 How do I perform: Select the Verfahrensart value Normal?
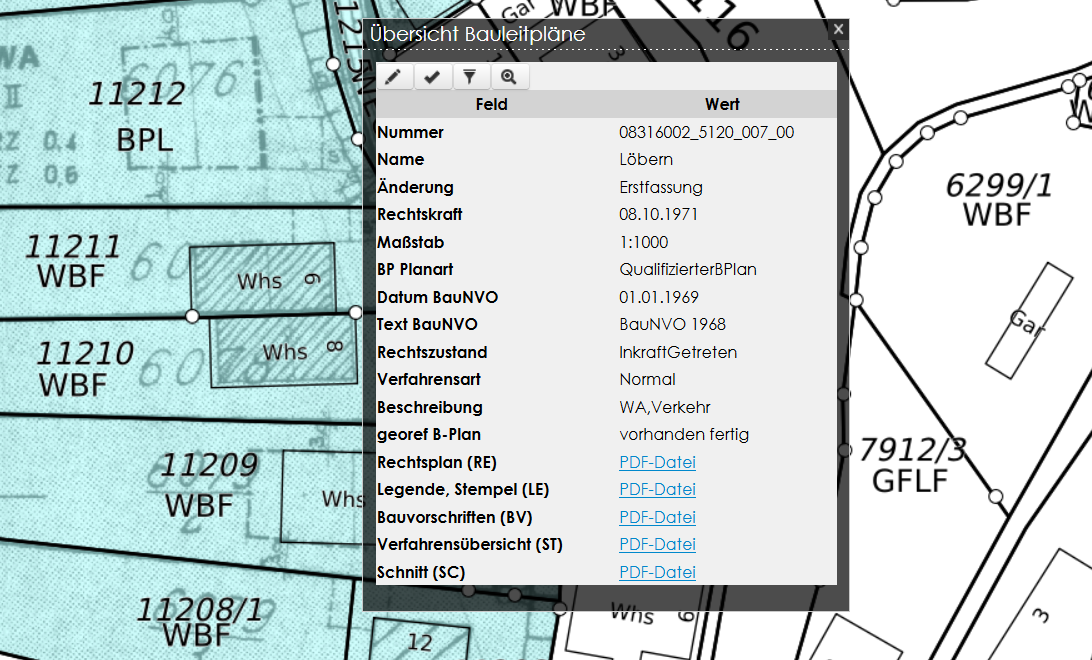pos(647,379)
